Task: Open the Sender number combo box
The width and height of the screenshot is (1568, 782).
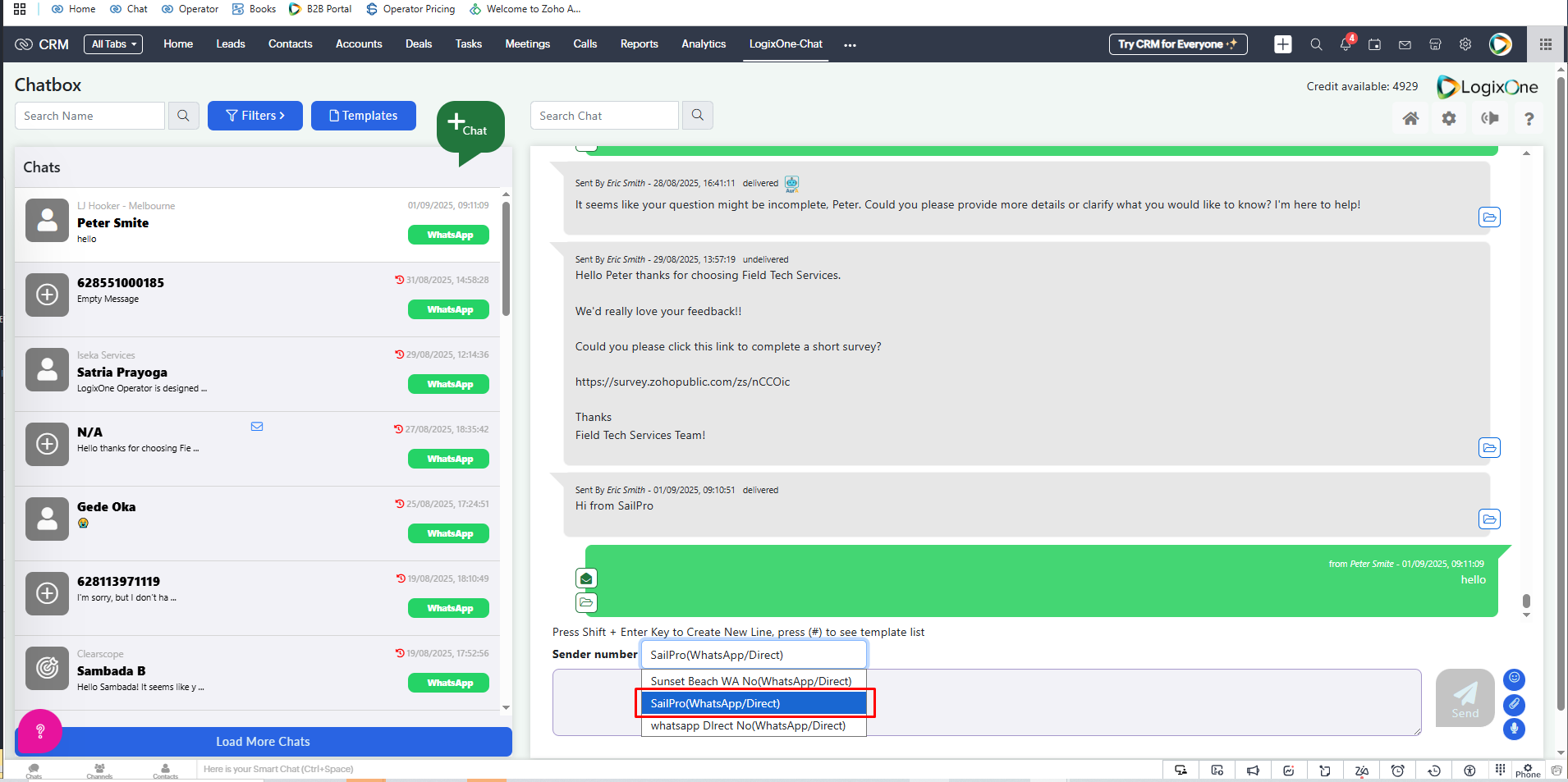Action: pyautogui.click(x=754, y=655)
